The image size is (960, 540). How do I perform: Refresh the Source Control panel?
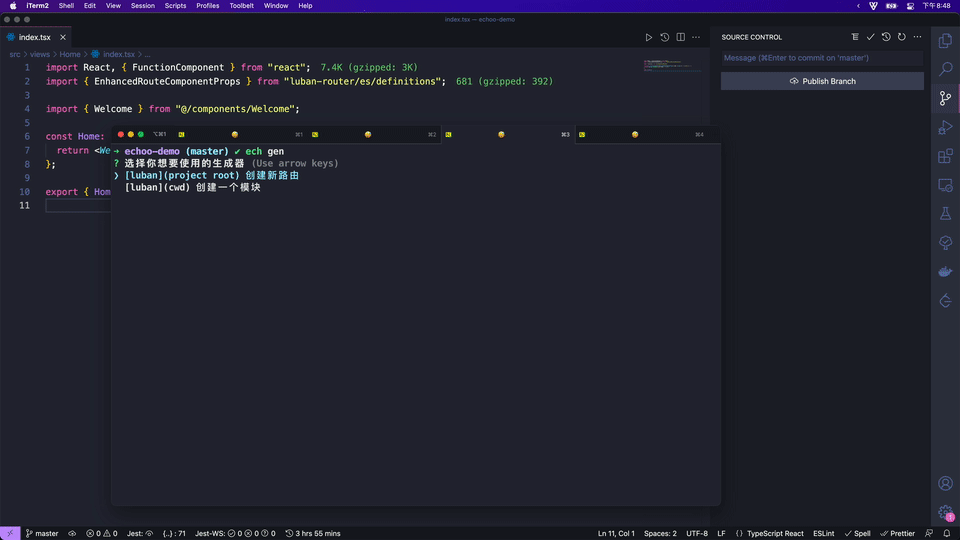902,37
